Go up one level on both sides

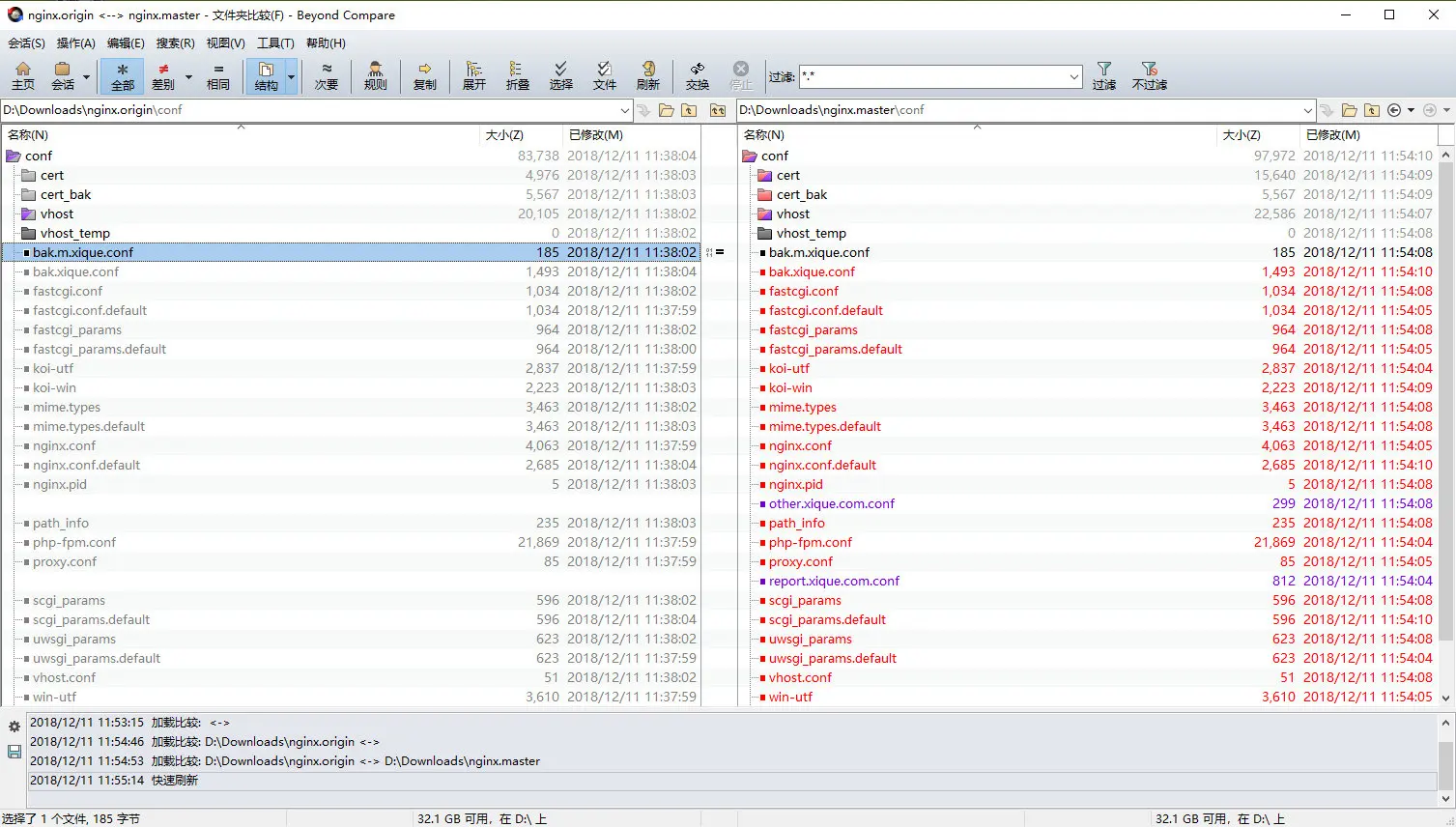click(718, 110)
